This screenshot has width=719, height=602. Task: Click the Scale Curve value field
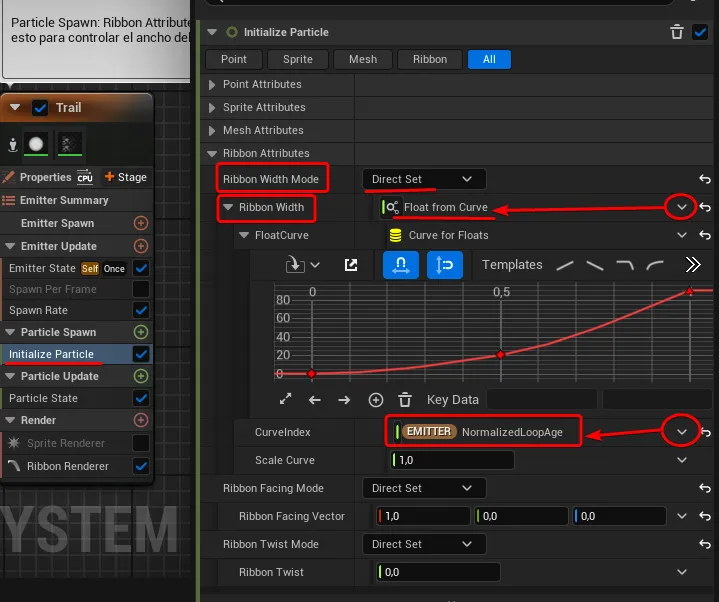tap(452, 460)
